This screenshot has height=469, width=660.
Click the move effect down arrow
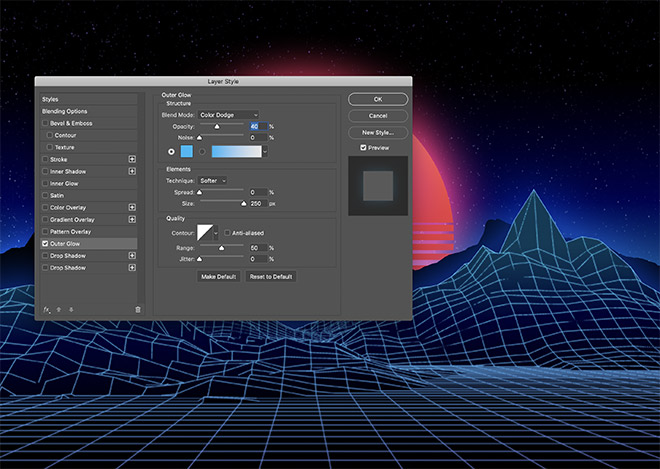pos(71,310)
